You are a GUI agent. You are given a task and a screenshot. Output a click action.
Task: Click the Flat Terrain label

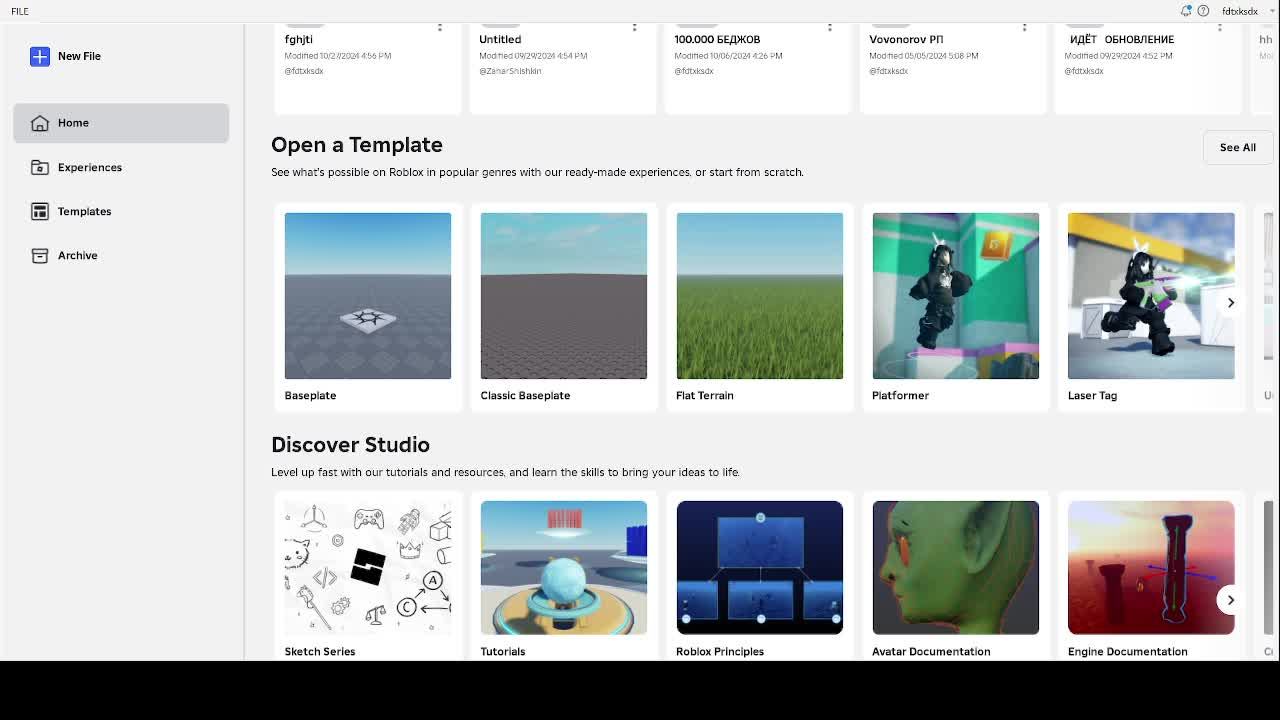[705, 395]
